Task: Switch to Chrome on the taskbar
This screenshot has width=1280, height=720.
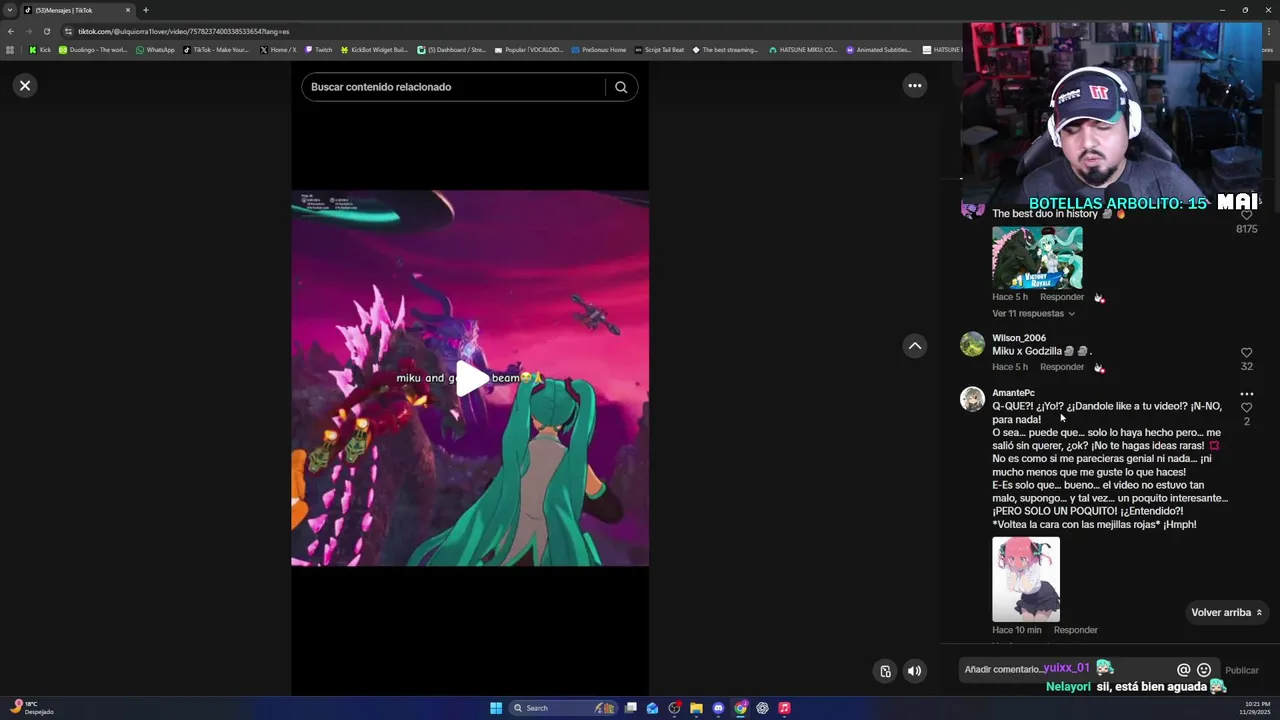Action: click(741, 708)
